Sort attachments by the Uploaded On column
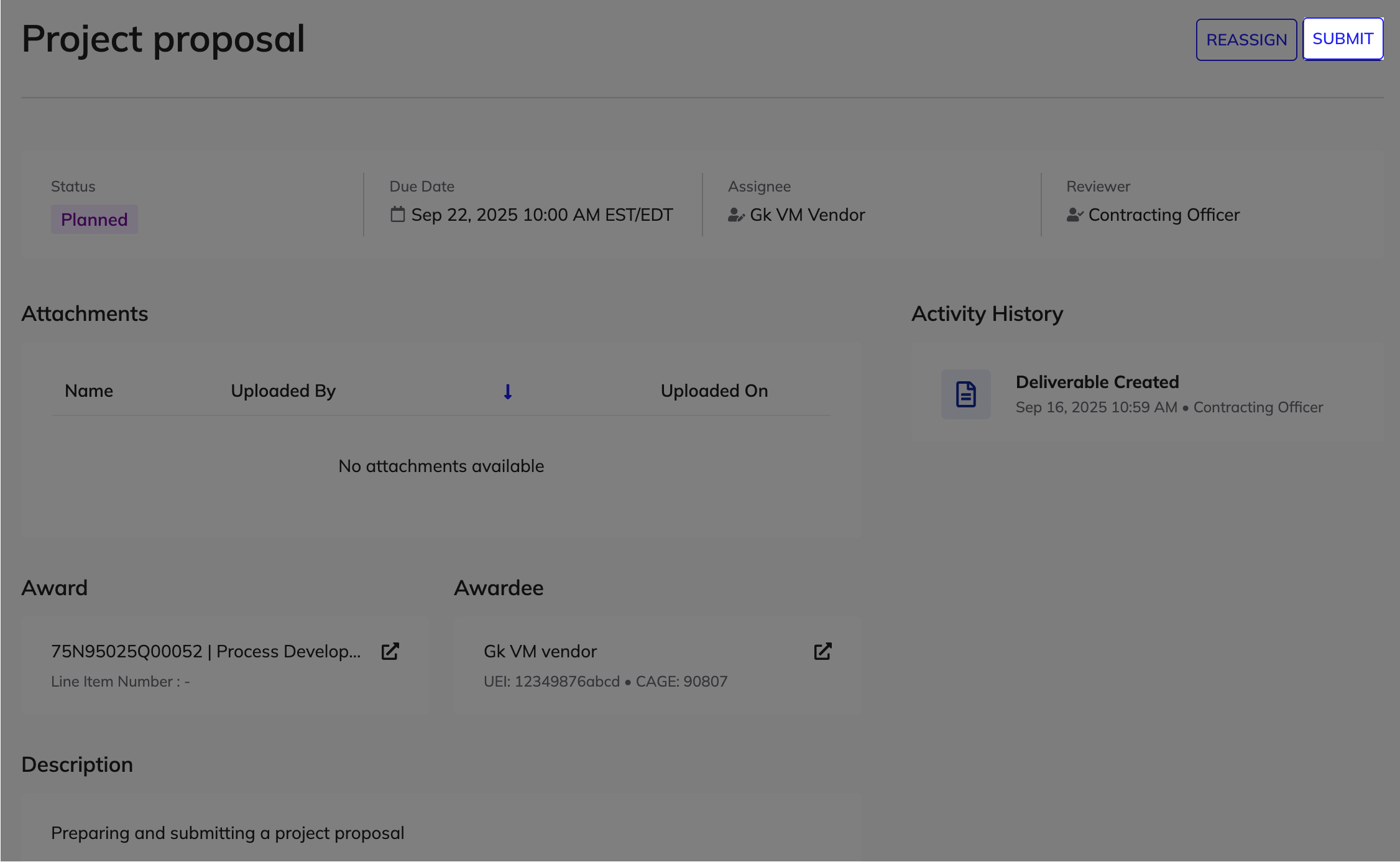The width and height of the screenshot is (1400, 862). click(x=714, y=391)
